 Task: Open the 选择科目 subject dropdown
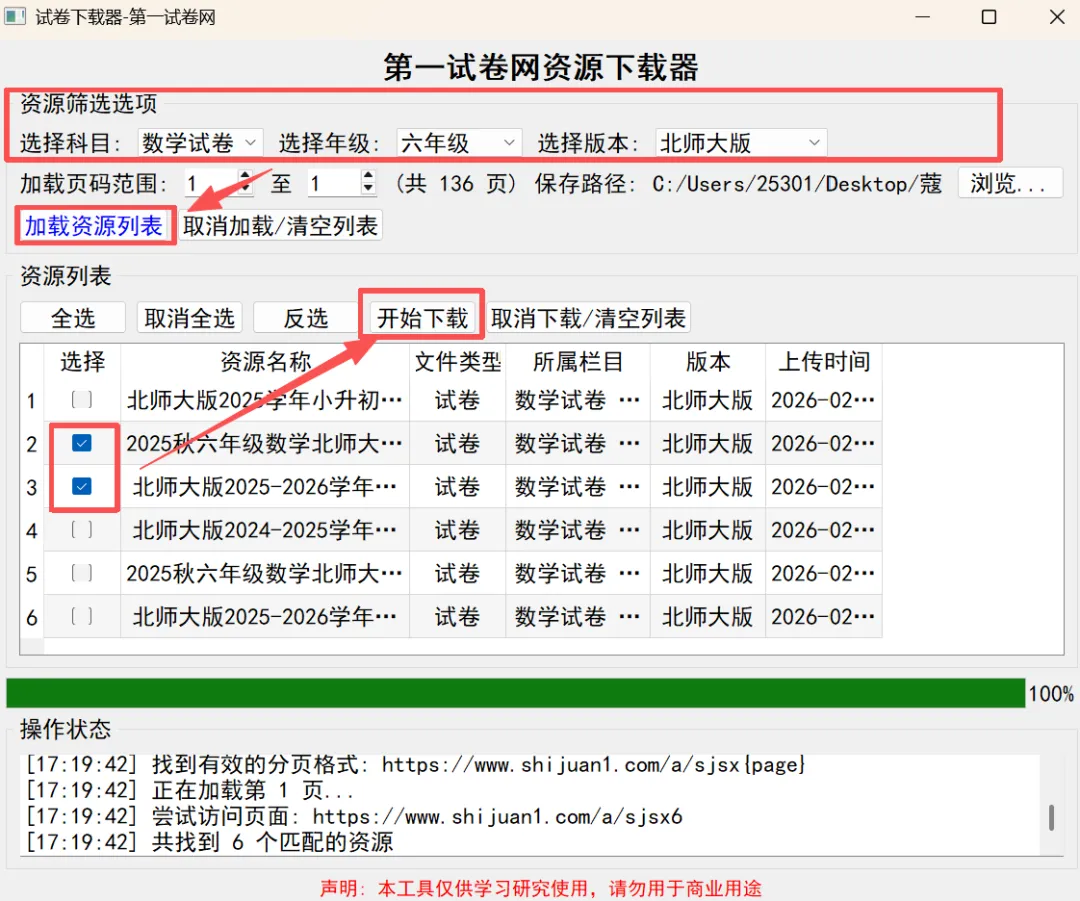pos(200,143)
